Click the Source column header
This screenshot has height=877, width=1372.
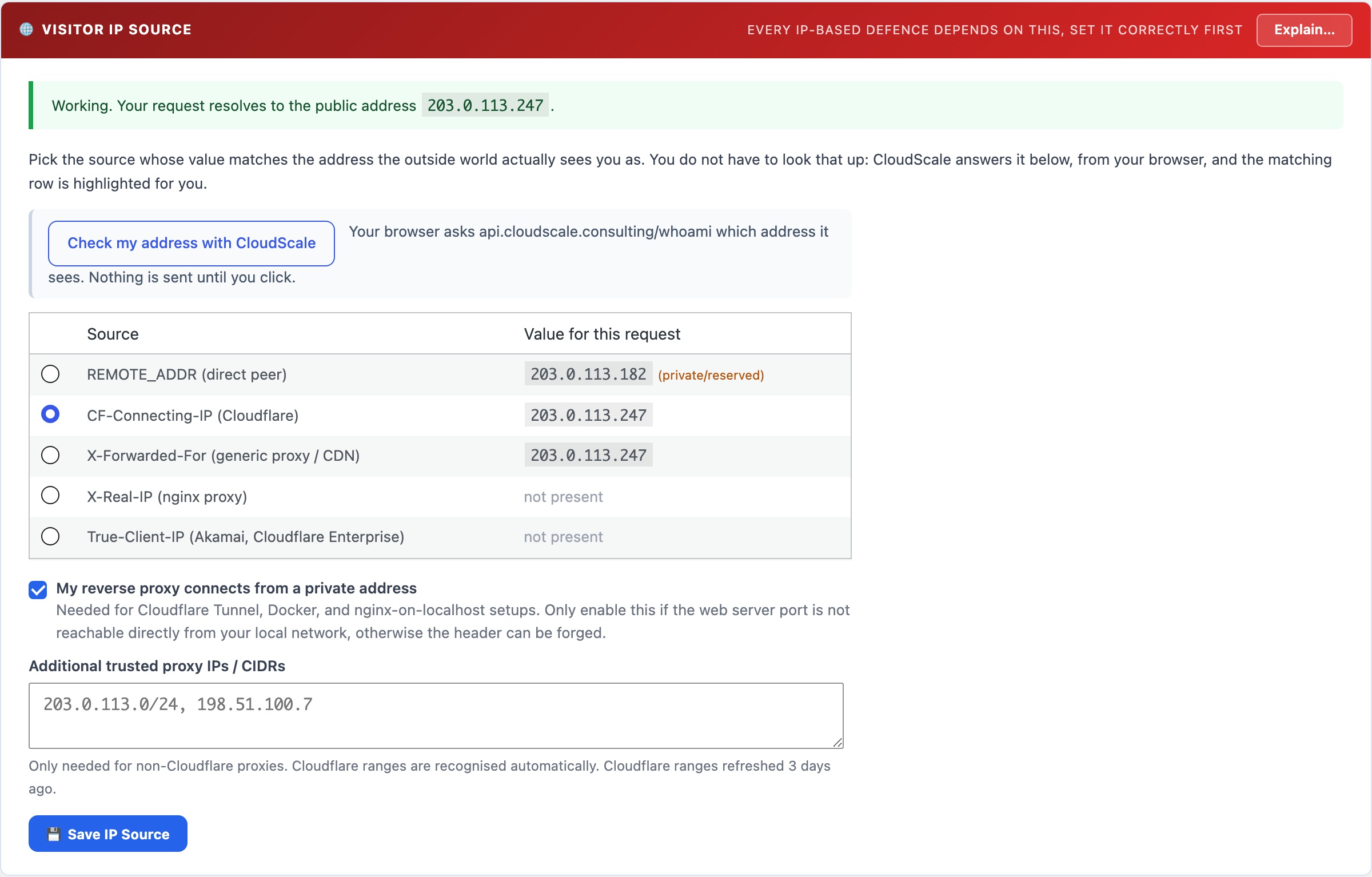point(113,334)
